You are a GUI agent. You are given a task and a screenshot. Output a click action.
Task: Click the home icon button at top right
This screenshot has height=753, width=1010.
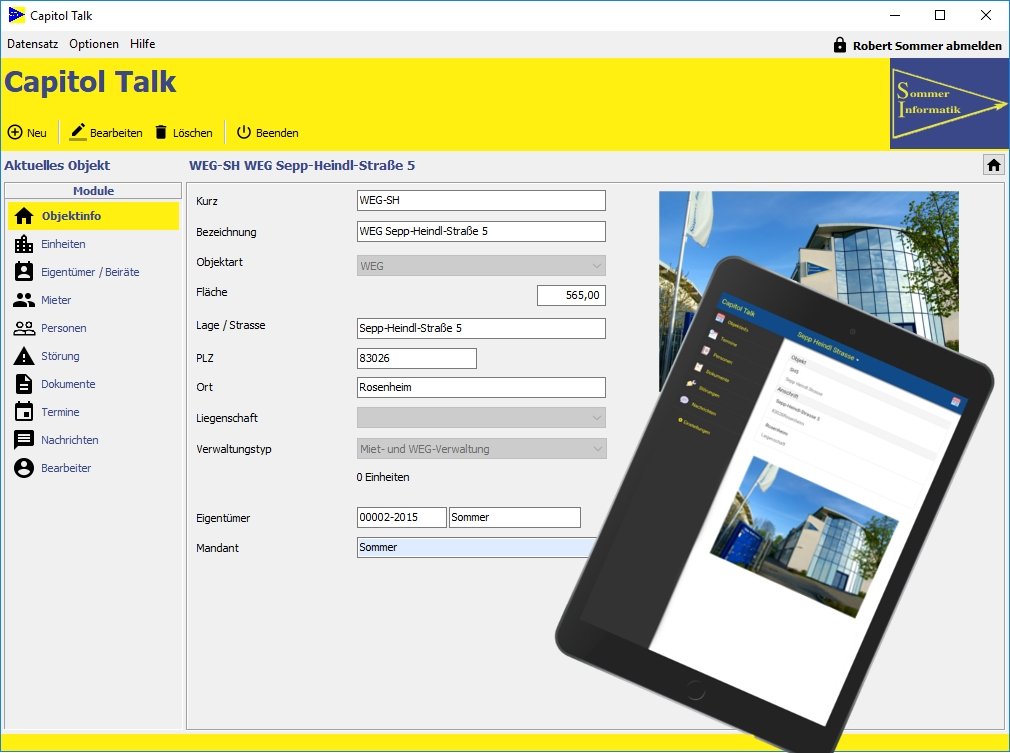click(994, 165)
